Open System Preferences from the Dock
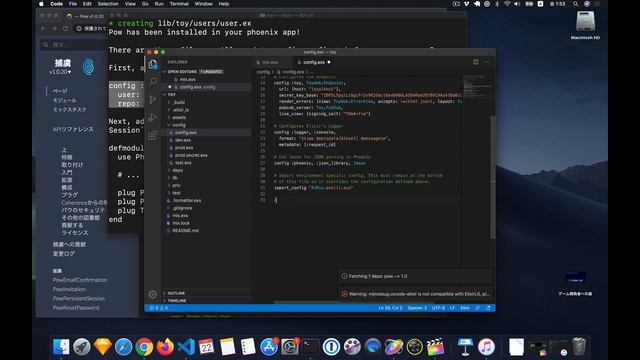 [x=290, y=347]
